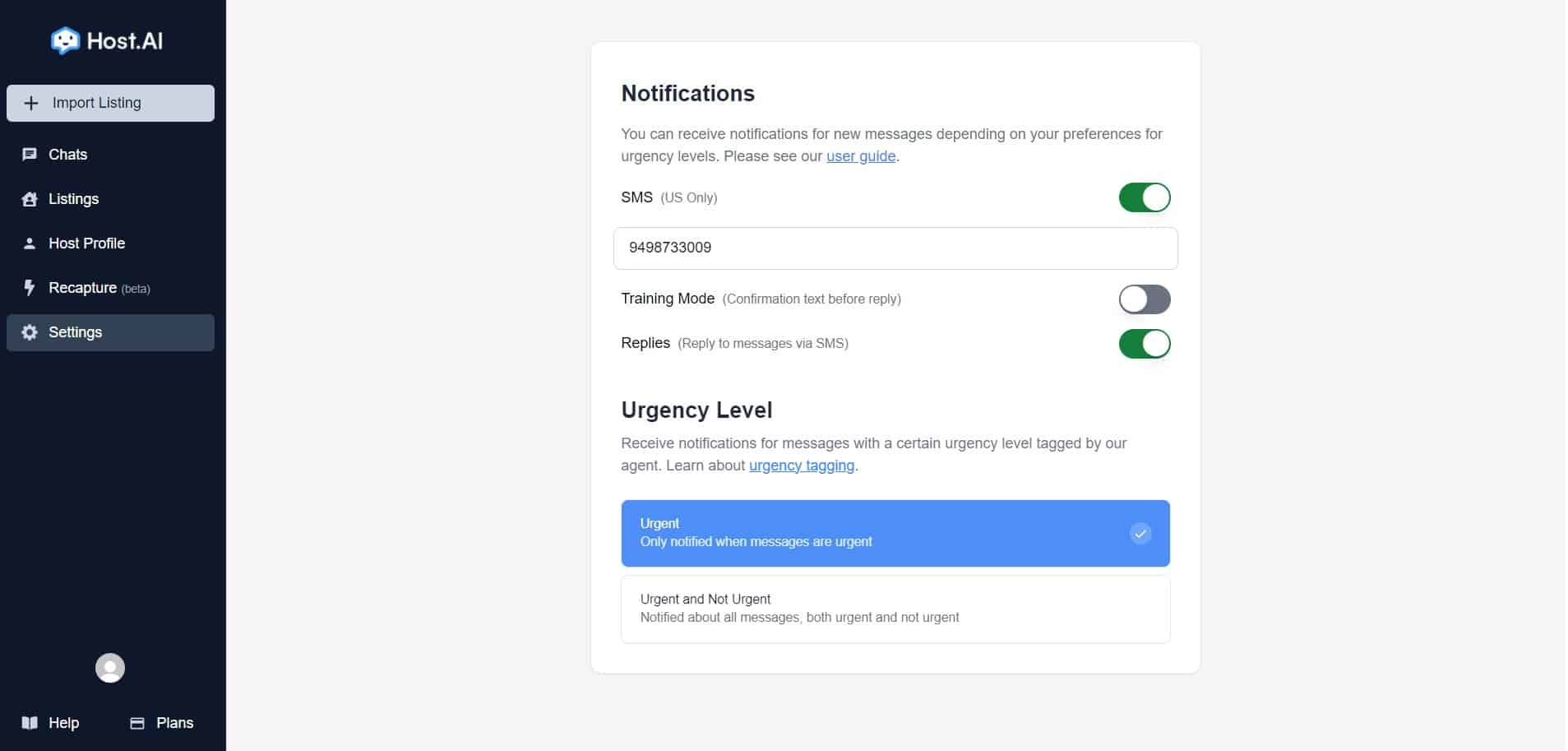Choose Urgent and Not Urgent option
Image resolution: width=1568 pixels, height=751 pixels.
[x=895, y=609]
